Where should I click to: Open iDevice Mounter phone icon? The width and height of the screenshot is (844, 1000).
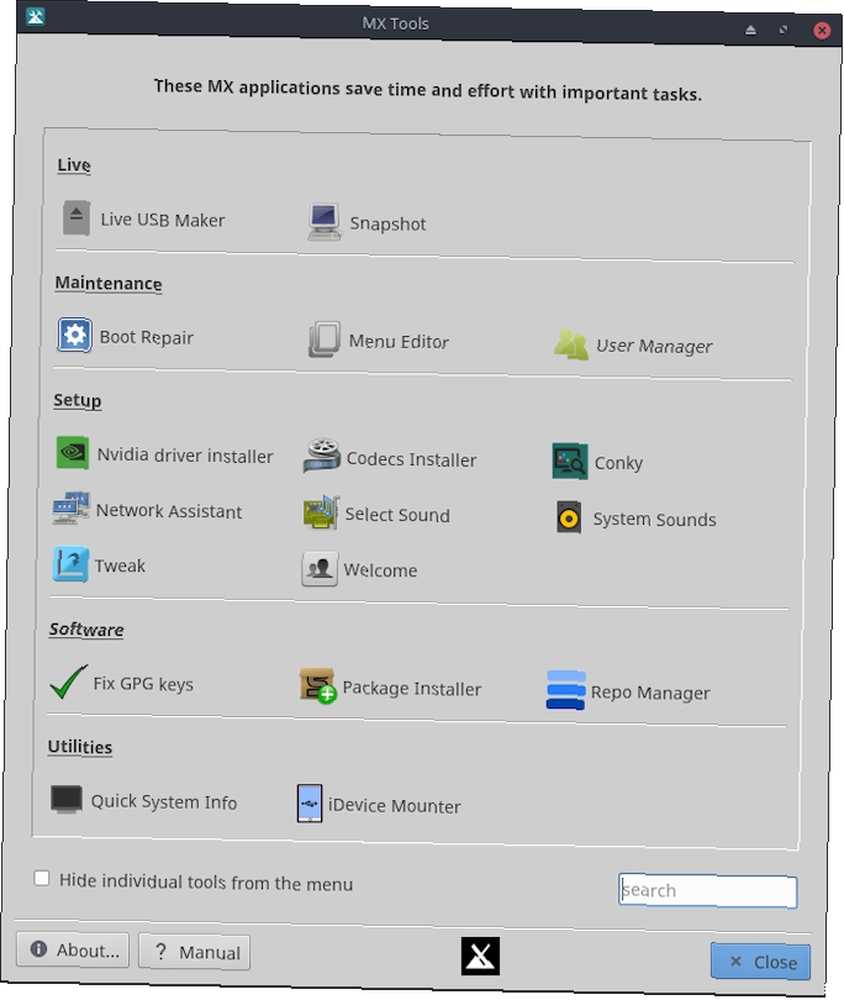coord(309,803)
